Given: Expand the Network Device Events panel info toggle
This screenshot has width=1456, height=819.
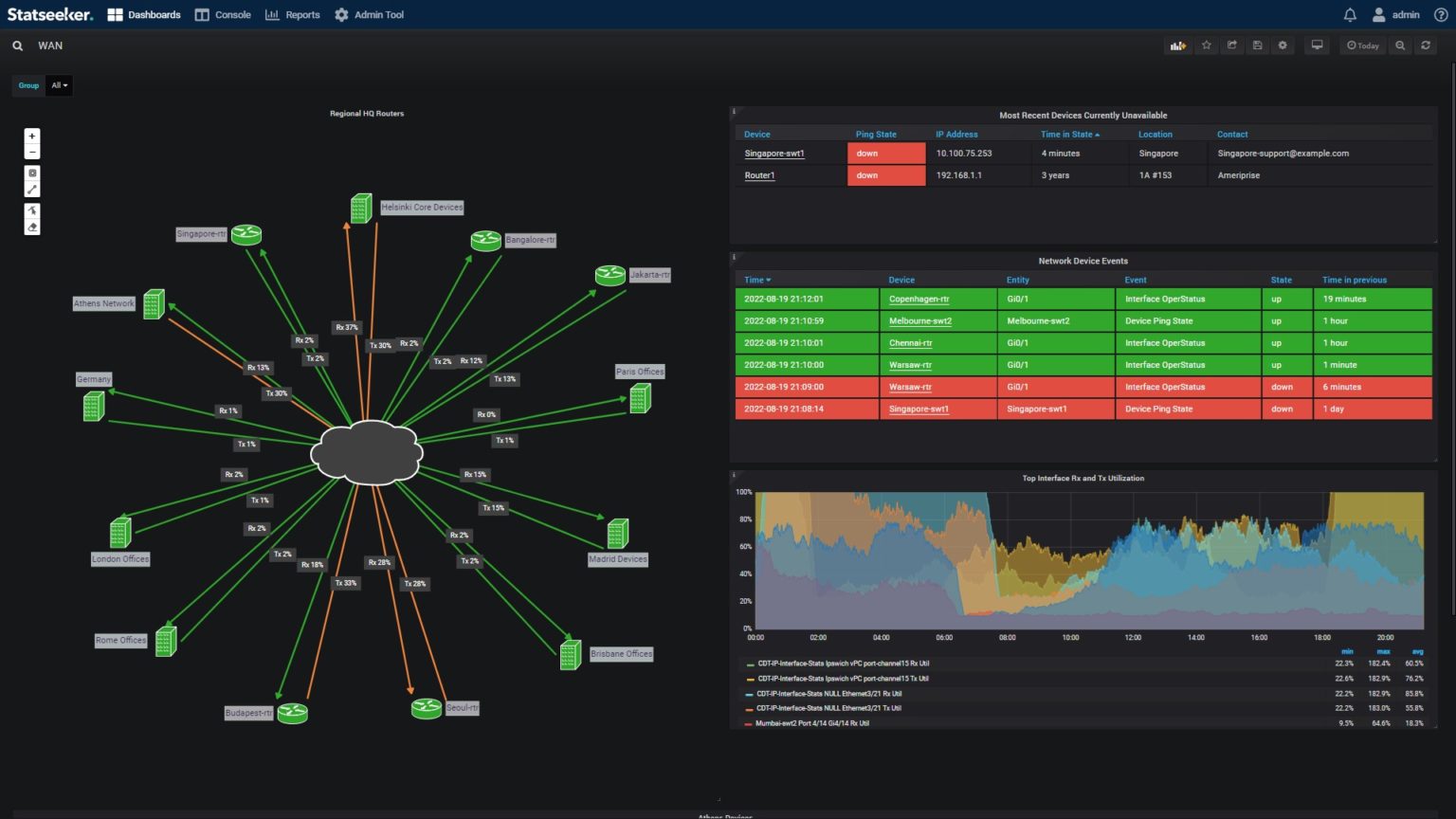Looking at the screenshot, I should pos(735,256).
